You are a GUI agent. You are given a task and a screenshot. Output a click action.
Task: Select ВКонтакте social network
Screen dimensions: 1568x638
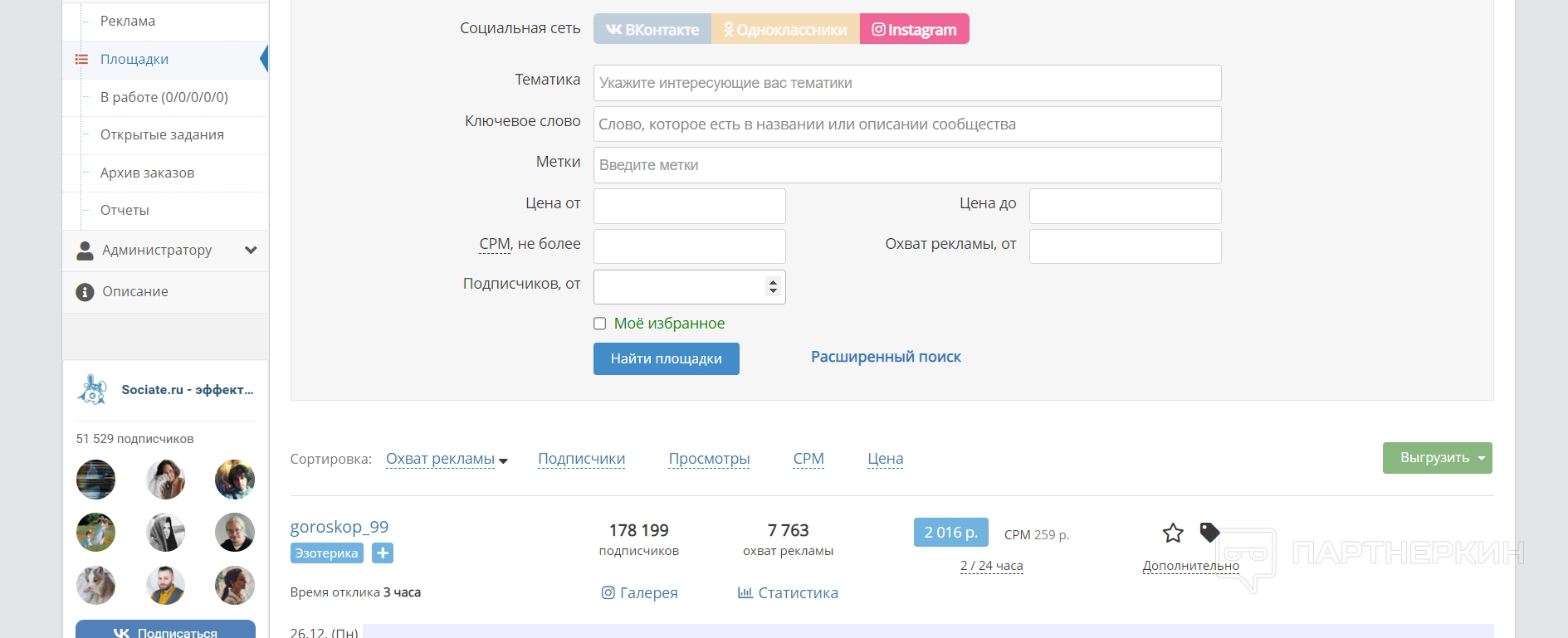pos(652,29)
